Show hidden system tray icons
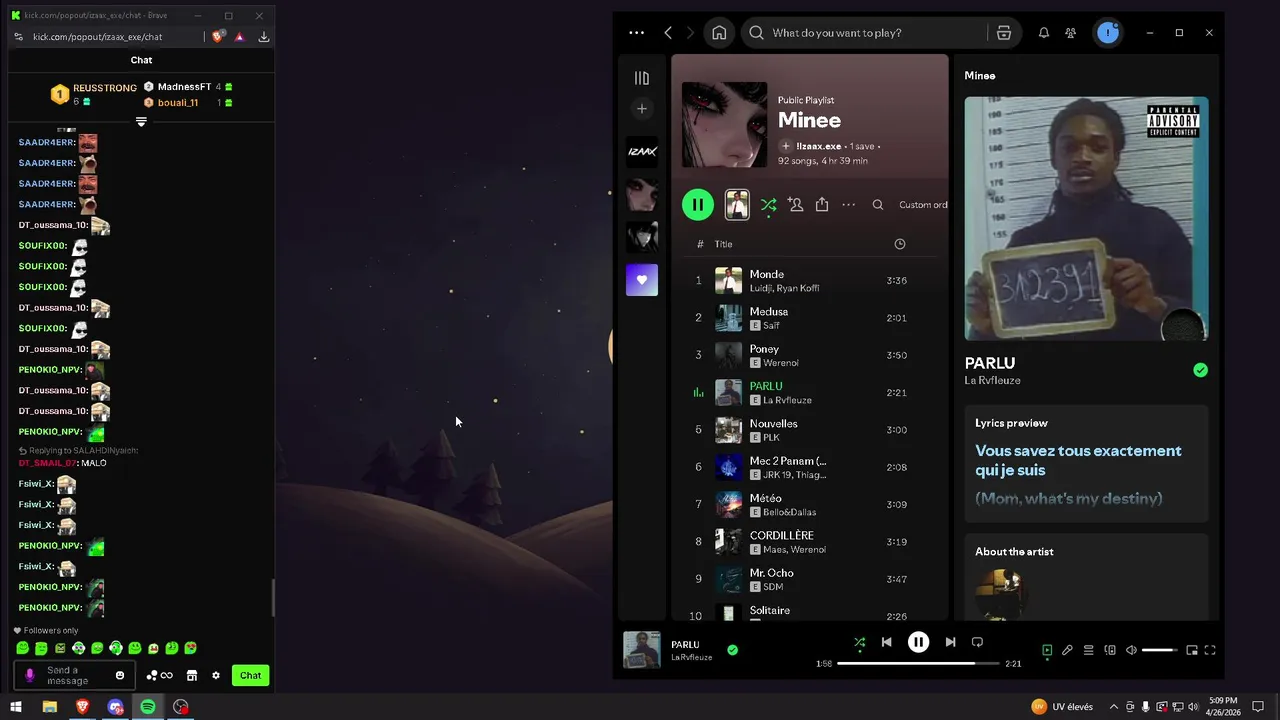 pos(1114,707)
